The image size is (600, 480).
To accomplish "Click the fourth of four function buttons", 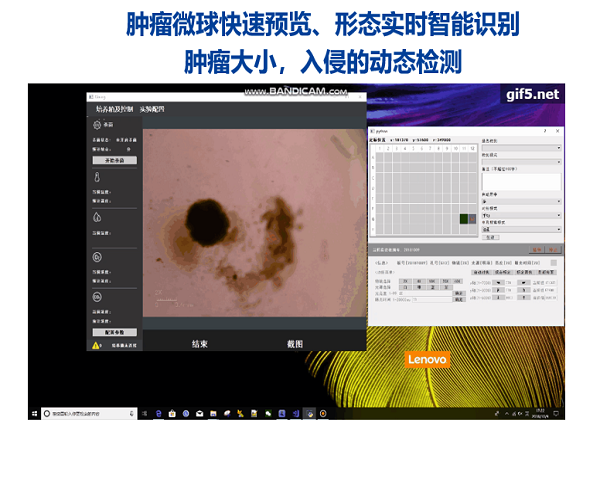I will coord(546,272).
